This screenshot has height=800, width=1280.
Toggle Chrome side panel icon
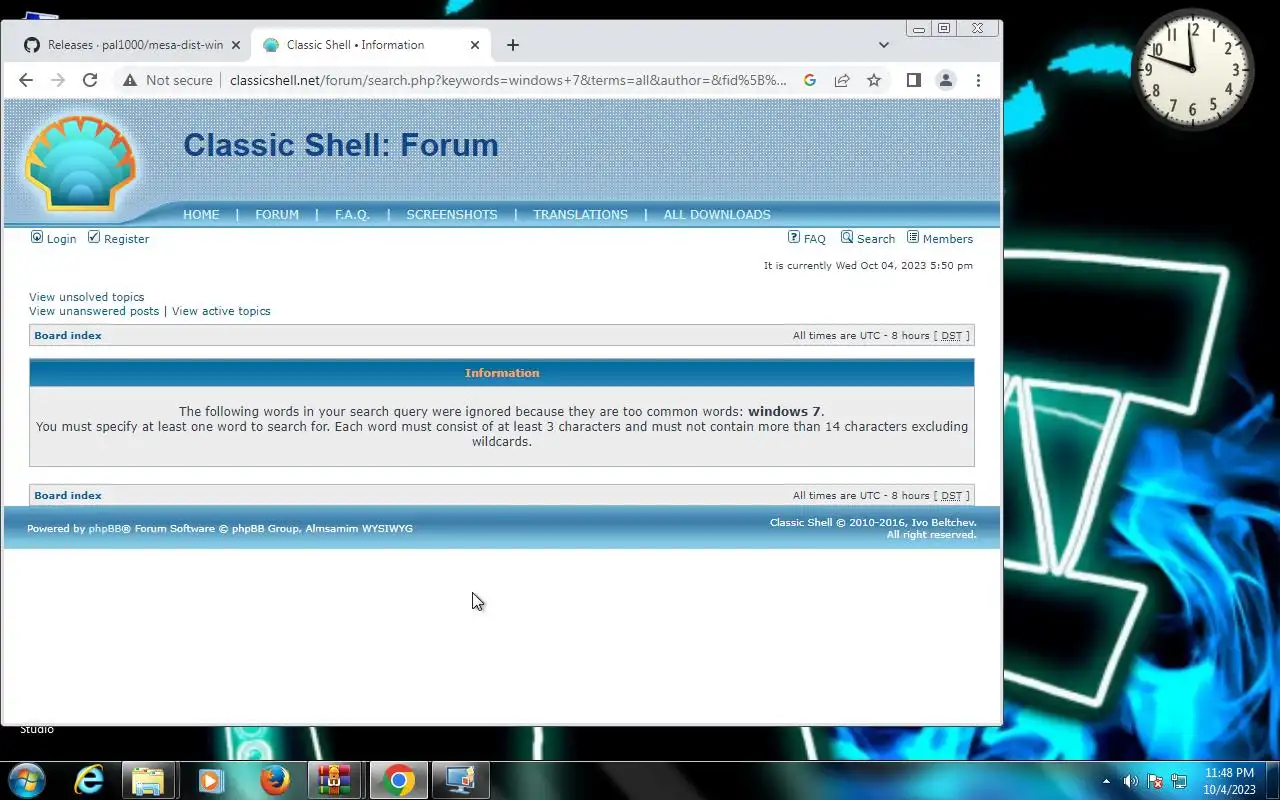click(x=913, y=80)
